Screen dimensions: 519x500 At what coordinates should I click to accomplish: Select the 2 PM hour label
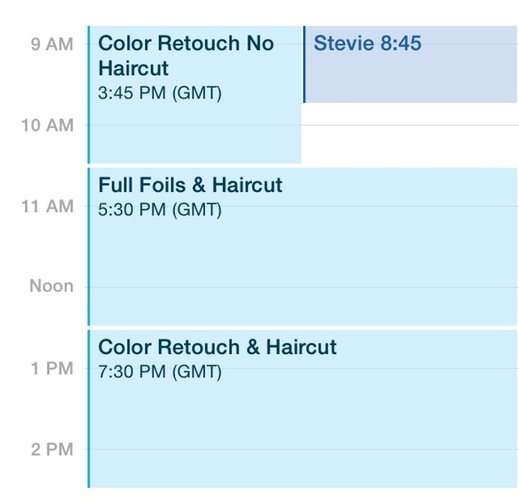(52, 449)
